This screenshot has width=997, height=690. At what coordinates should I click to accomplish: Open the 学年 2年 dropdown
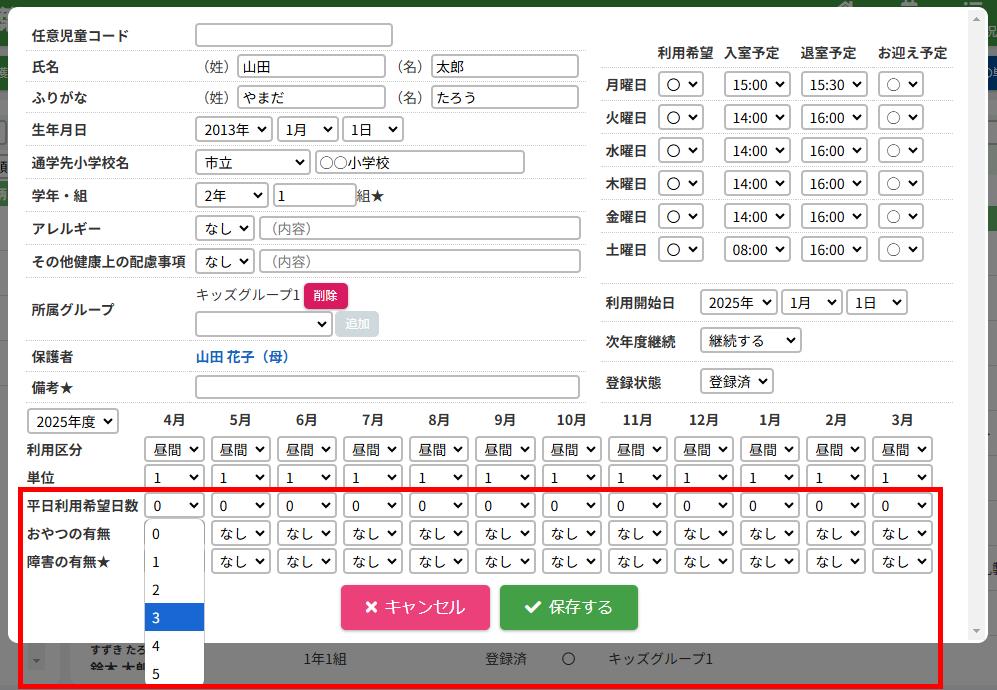pyautogui.click(x=231, y=195)
